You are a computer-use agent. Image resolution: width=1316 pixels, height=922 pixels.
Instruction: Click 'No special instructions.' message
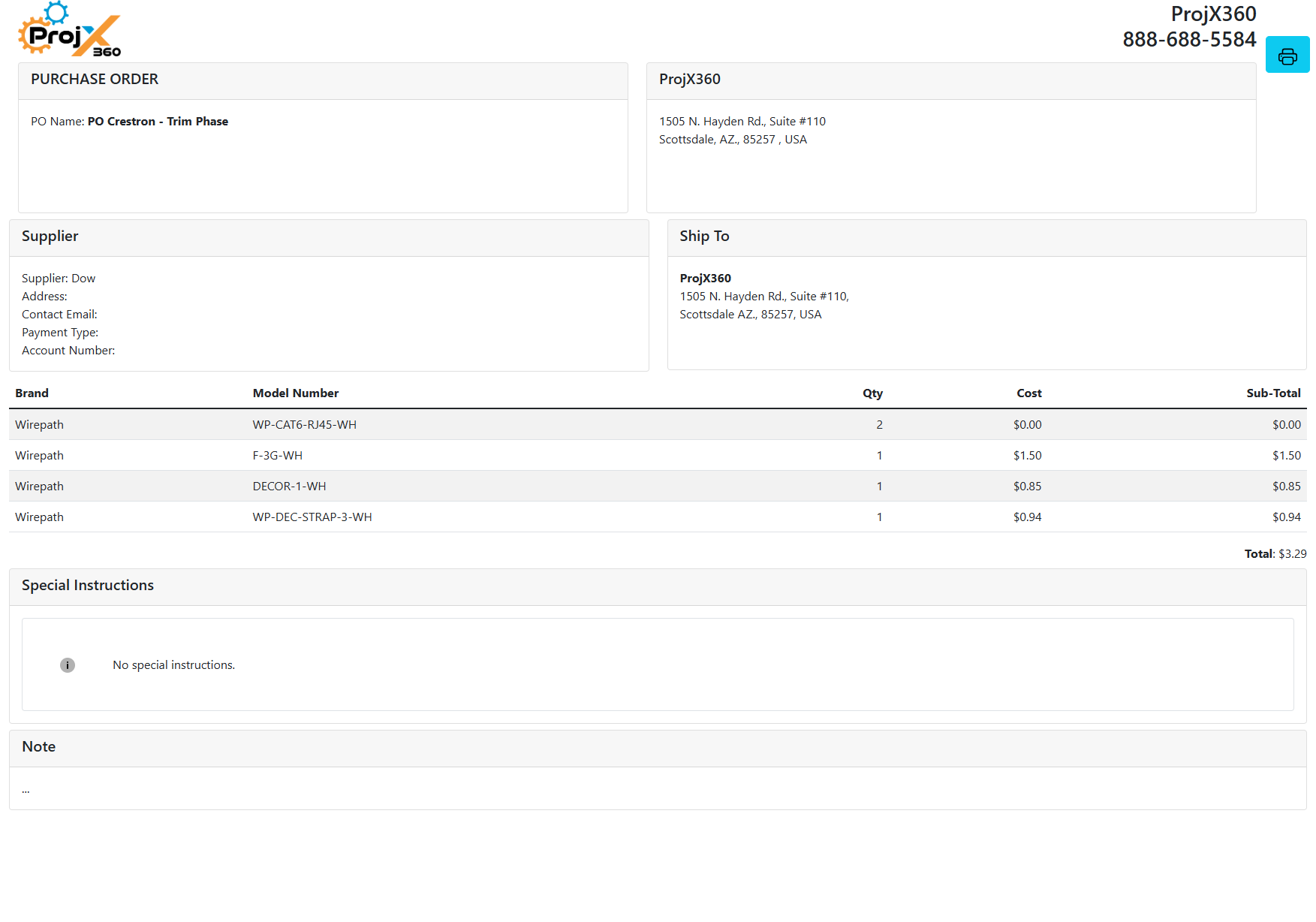click(x=173, y=665)
